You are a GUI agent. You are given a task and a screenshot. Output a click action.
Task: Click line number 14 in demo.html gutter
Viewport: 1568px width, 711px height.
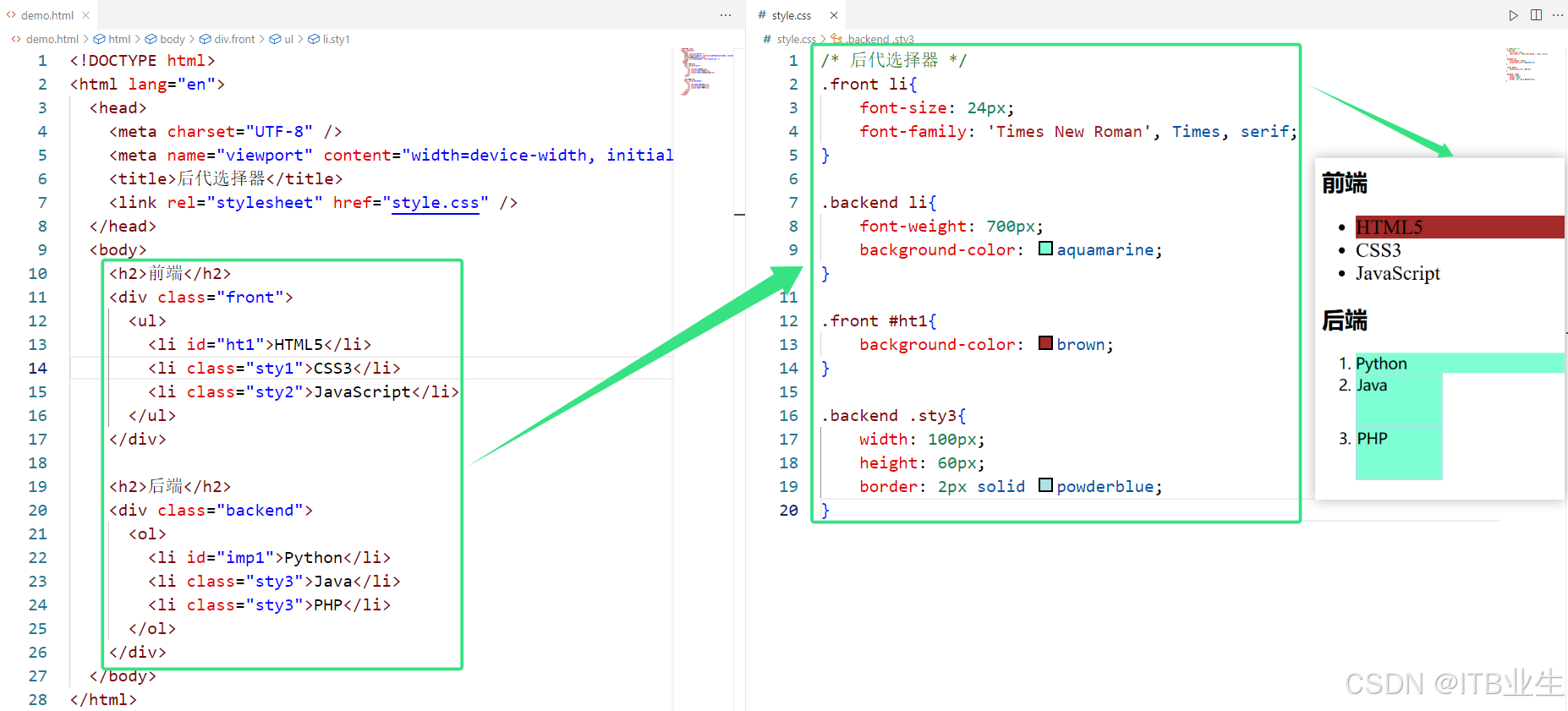coord(38,368)
